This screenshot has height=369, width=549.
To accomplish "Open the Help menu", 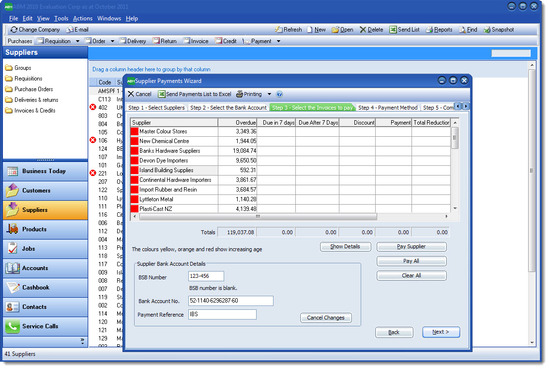I will [x=132, y=19].
